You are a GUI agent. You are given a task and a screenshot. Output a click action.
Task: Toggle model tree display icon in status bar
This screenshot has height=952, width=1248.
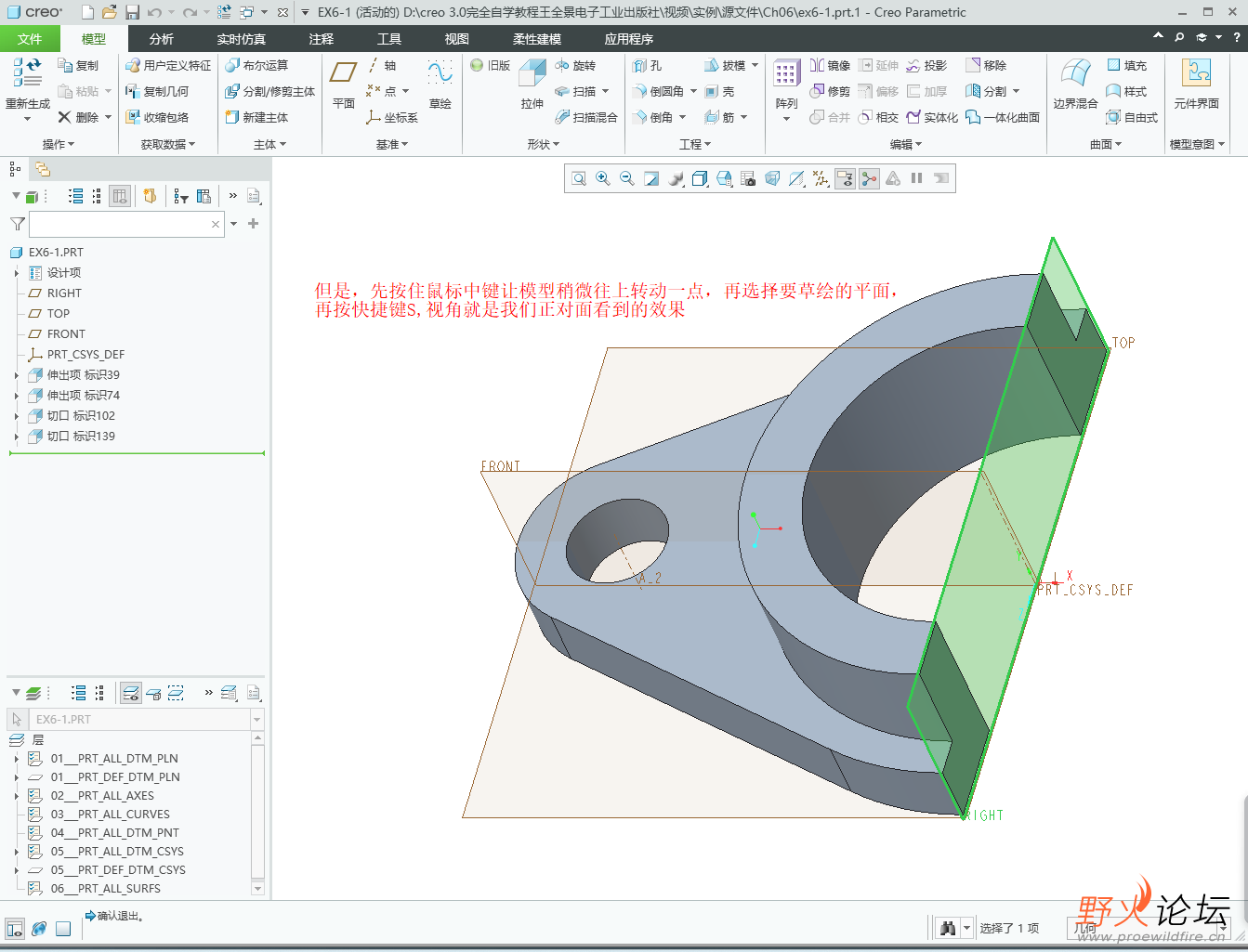coord(15,928)
